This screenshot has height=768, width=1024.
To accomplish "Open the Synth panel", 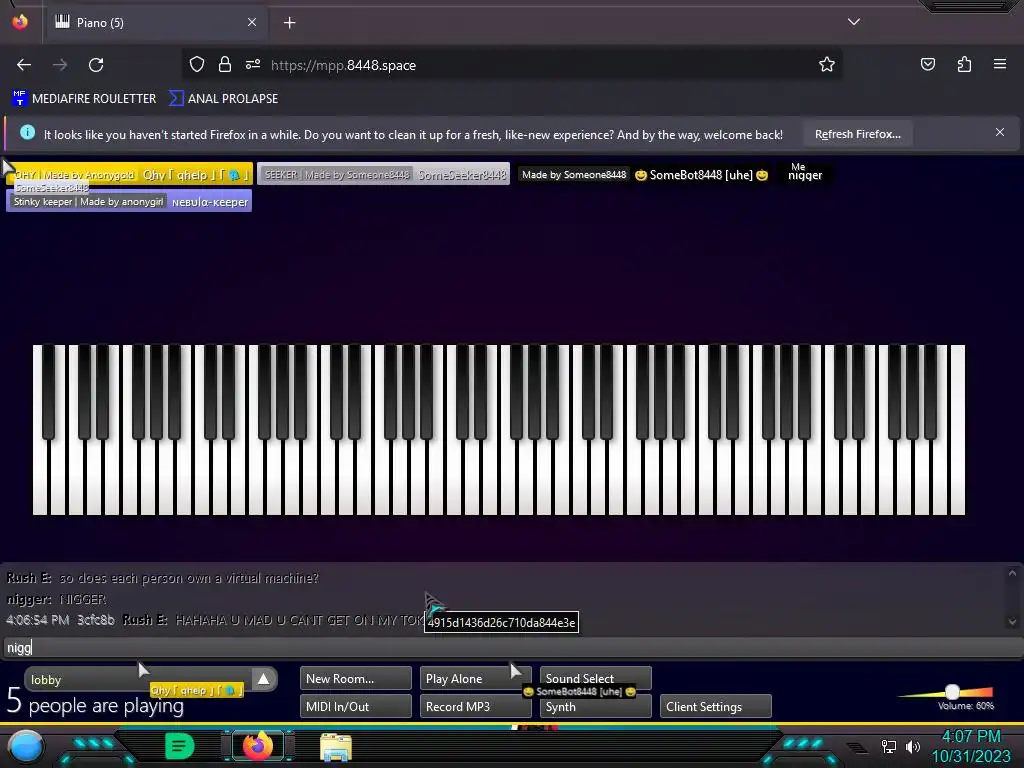I will click(x=596, y=707).
